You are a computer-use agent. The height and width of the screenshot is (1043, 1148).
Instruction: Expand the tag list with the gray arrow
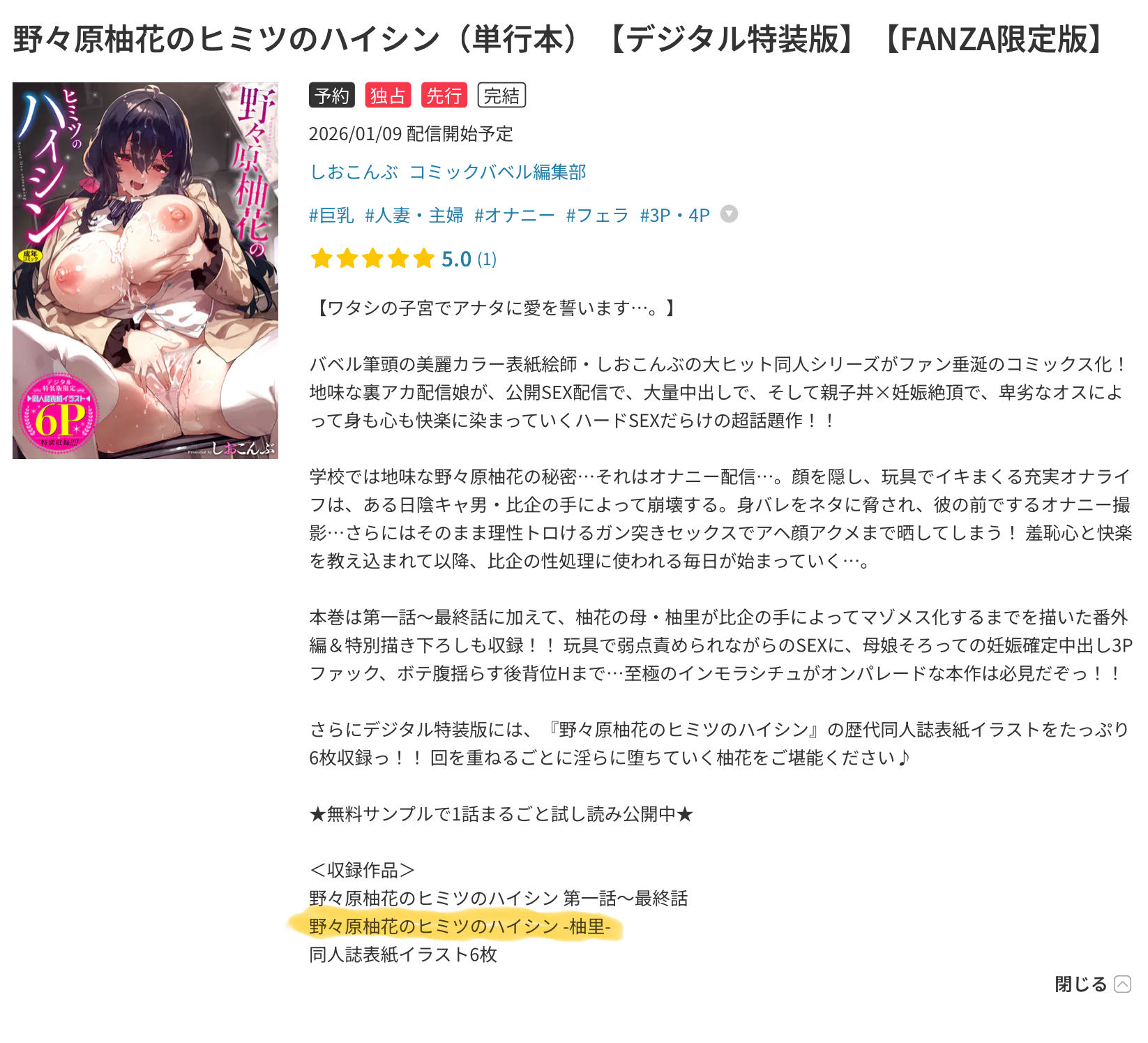pos(729,214)
